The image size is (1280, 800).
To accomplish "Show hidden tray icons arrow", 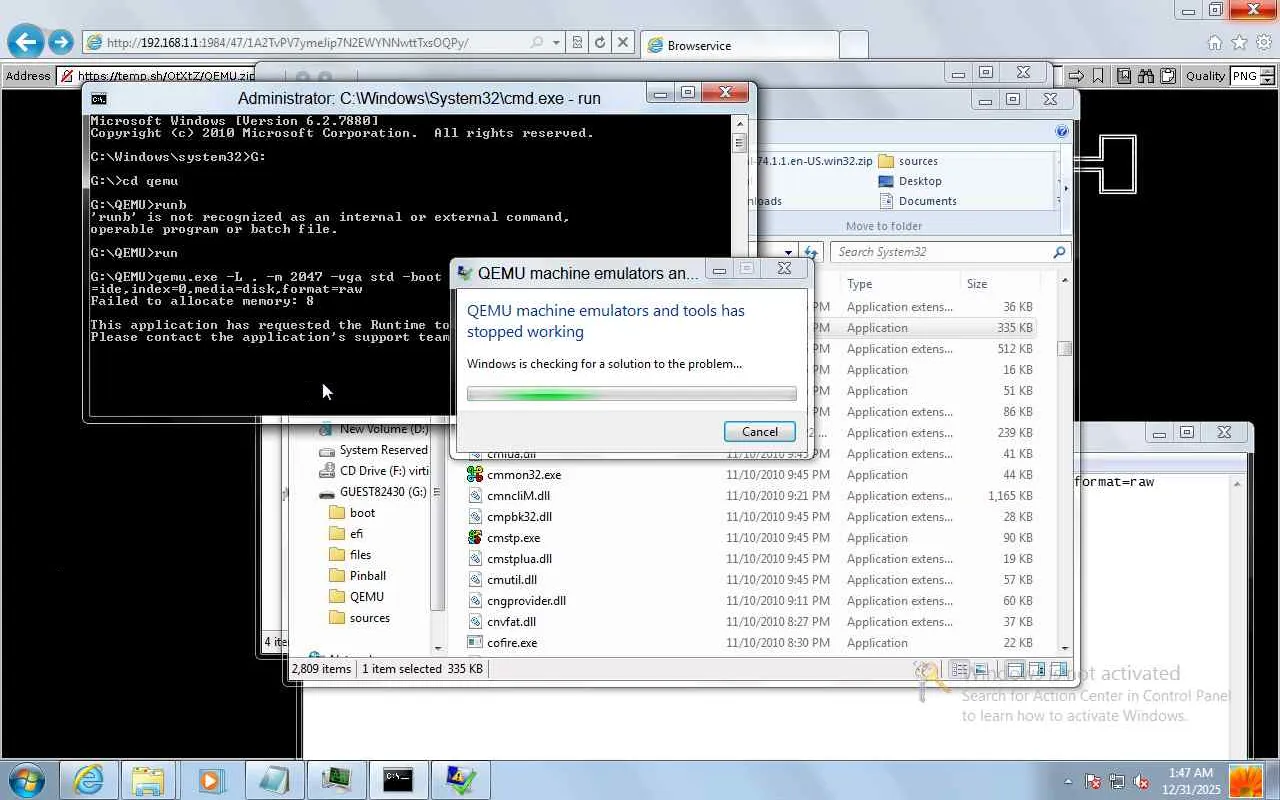I will tap(1068, 782).
